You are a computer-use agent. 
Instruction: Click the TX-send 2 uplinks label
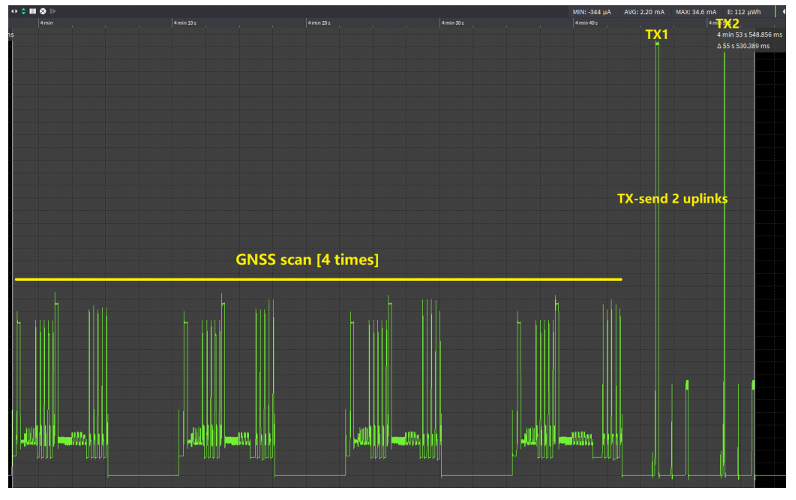point(671,198)
